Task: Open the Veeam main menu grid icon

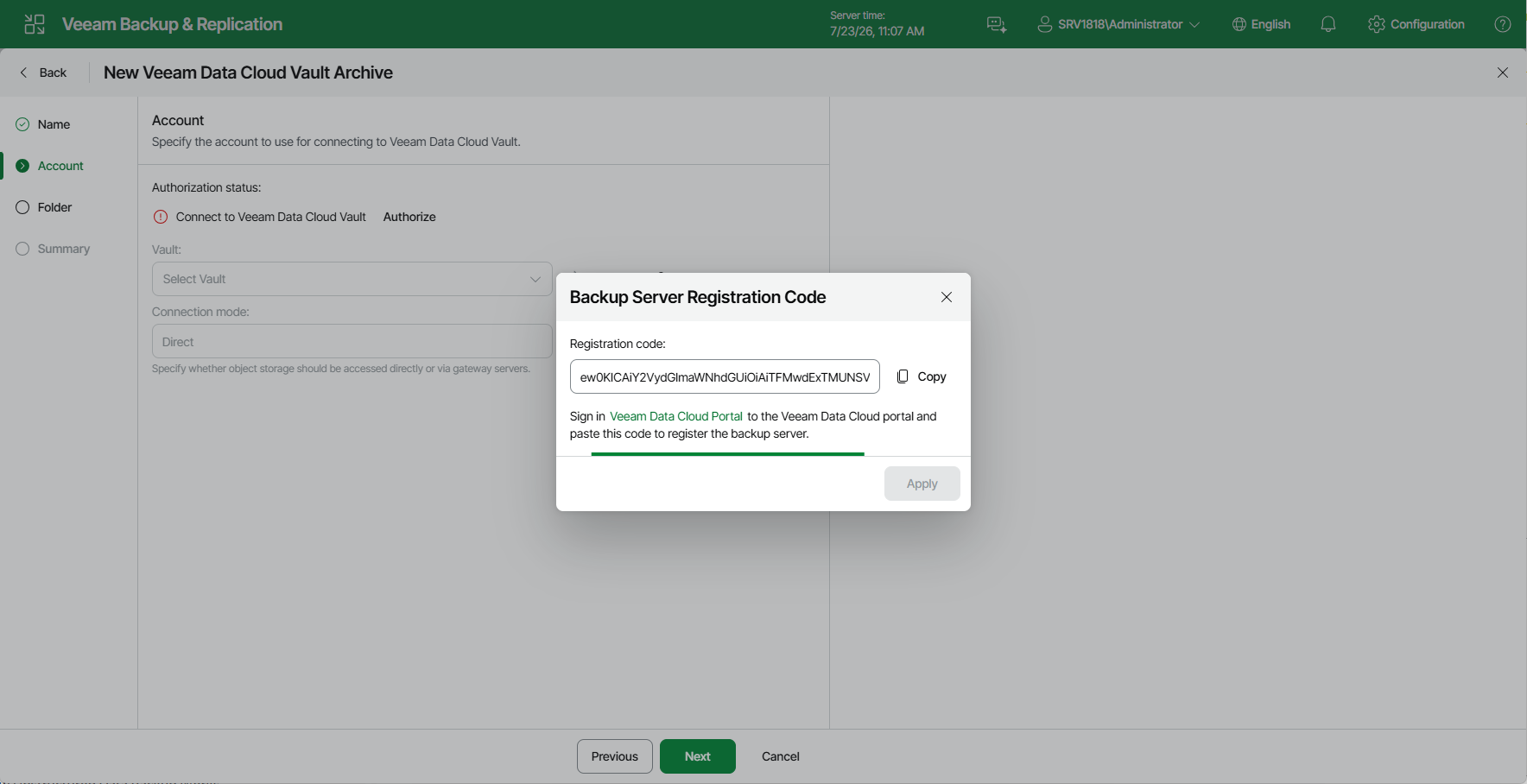Action: [x=35, y=24]
